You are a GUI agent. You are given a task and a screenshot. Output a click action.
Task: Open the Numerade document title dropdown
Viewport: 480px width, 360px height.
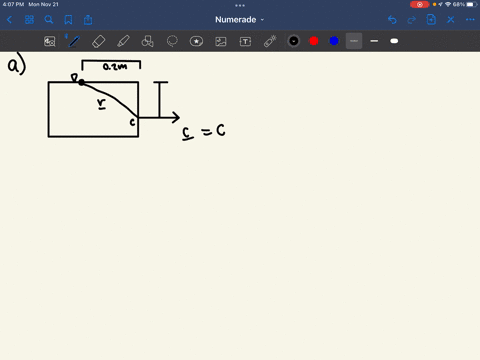point(239,20)
